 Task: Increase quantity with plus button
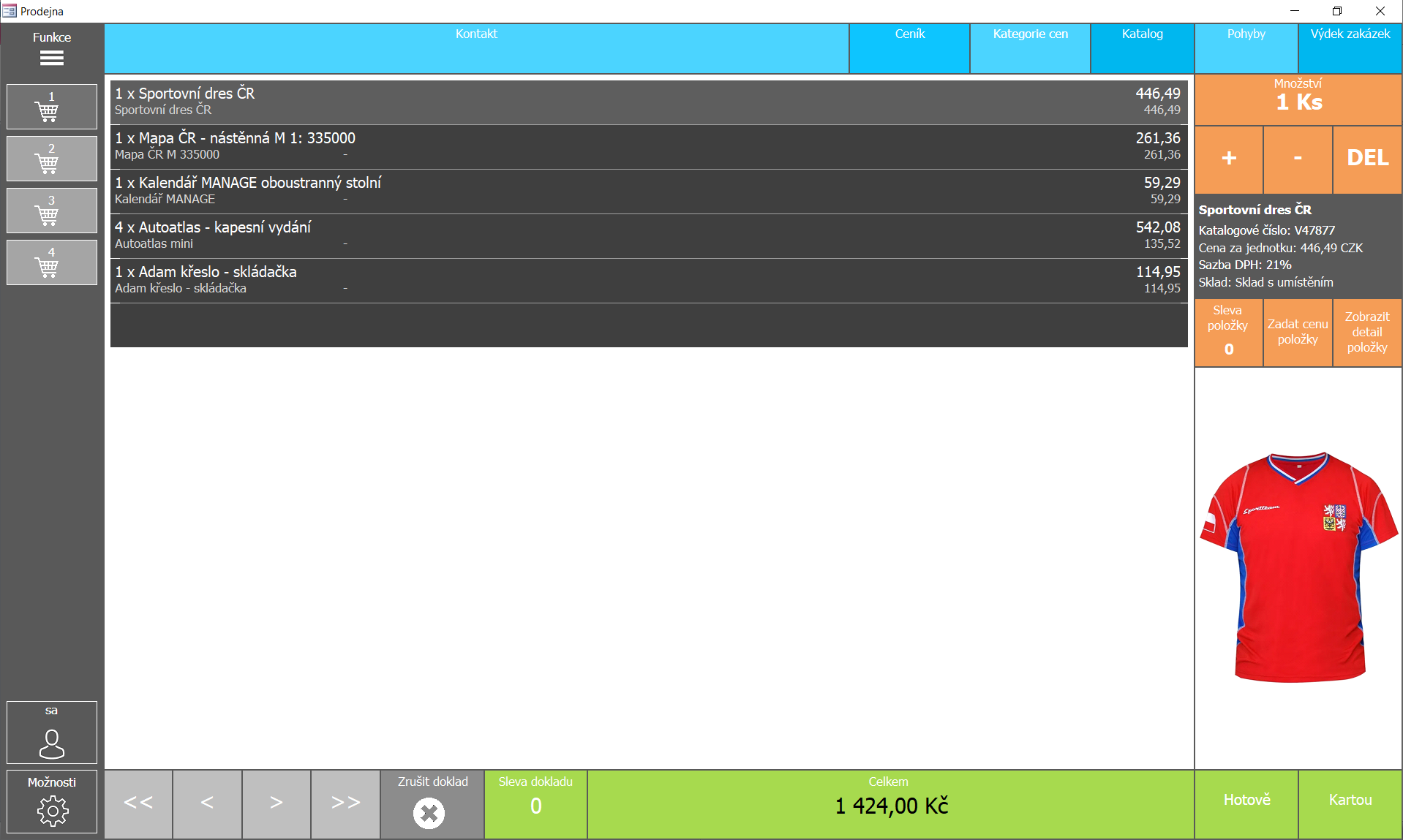tap(1229, 159)
